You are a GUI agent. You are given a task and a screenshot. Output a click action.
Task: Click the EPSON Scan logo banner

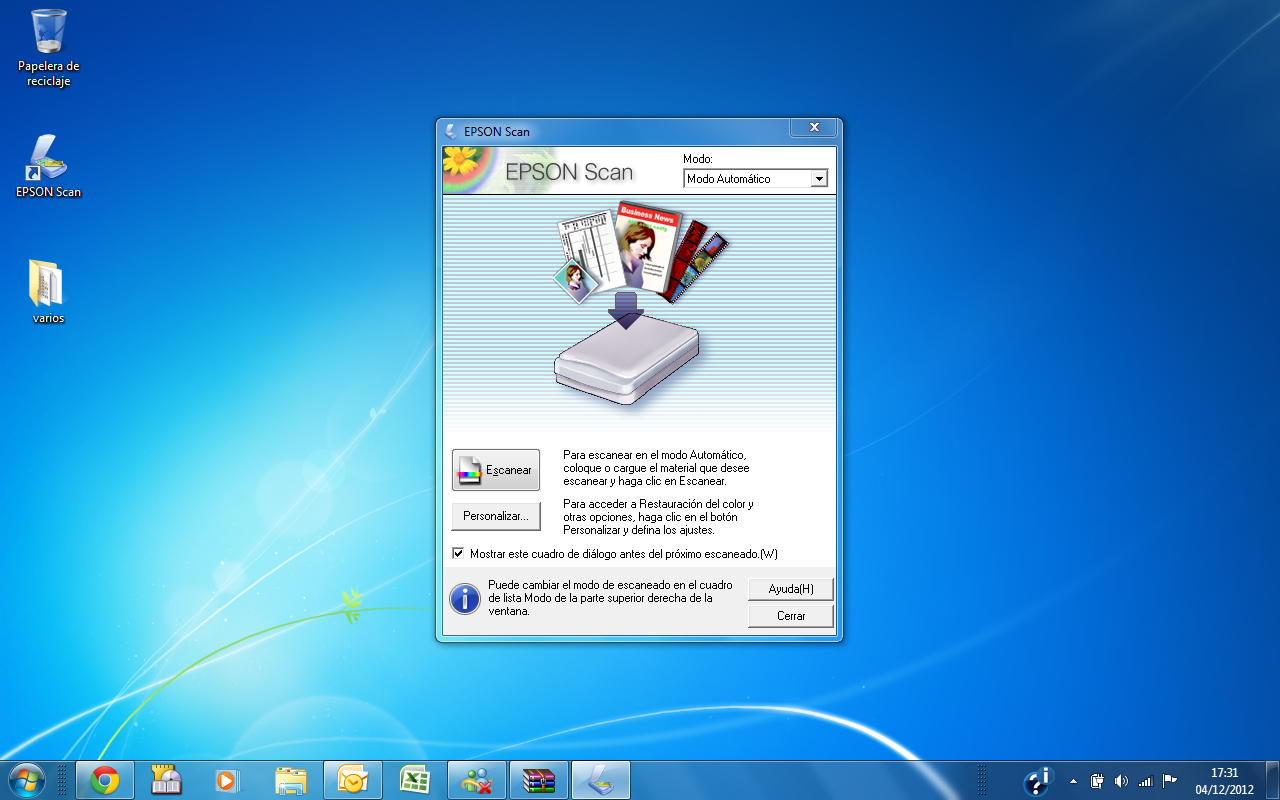[x=561, y=171]
